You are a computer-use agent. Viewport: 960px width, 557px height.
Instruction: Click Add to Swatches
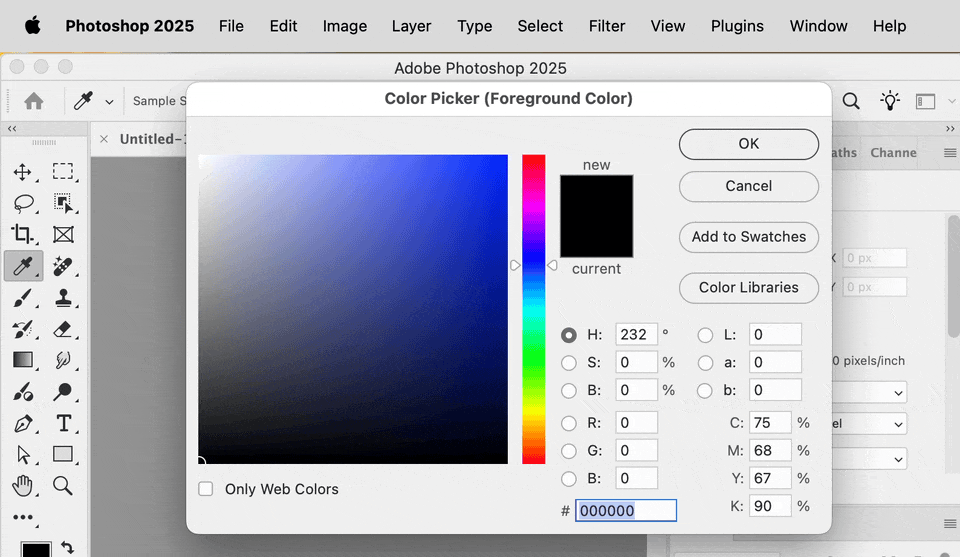[x=749, y=237]
